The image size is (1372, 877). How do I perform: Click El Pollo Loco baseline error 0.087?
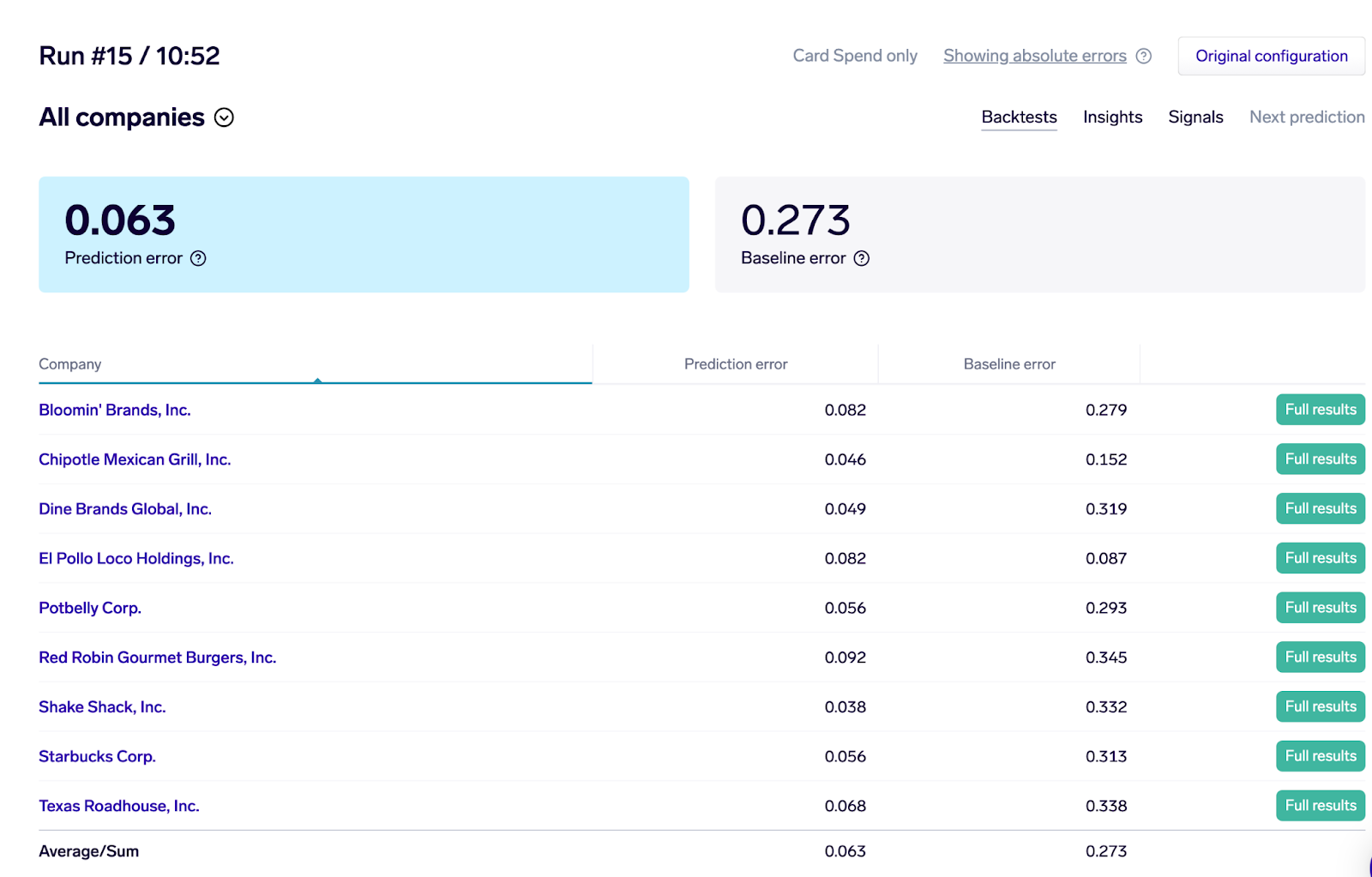coord(1106,558)
